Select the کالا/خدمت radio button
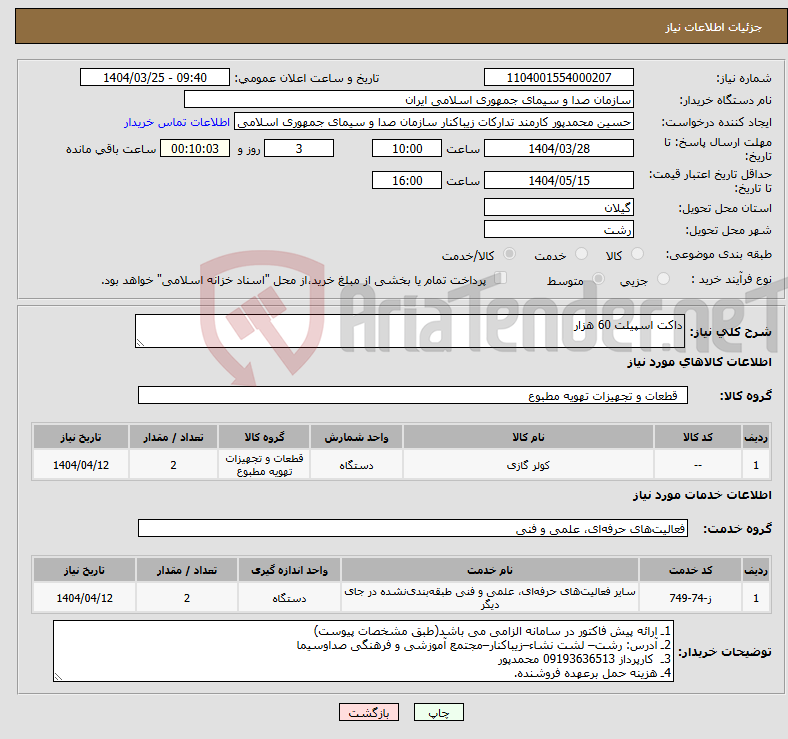The height and width of the screenshot is (739, 788). [x=509, y=254]
